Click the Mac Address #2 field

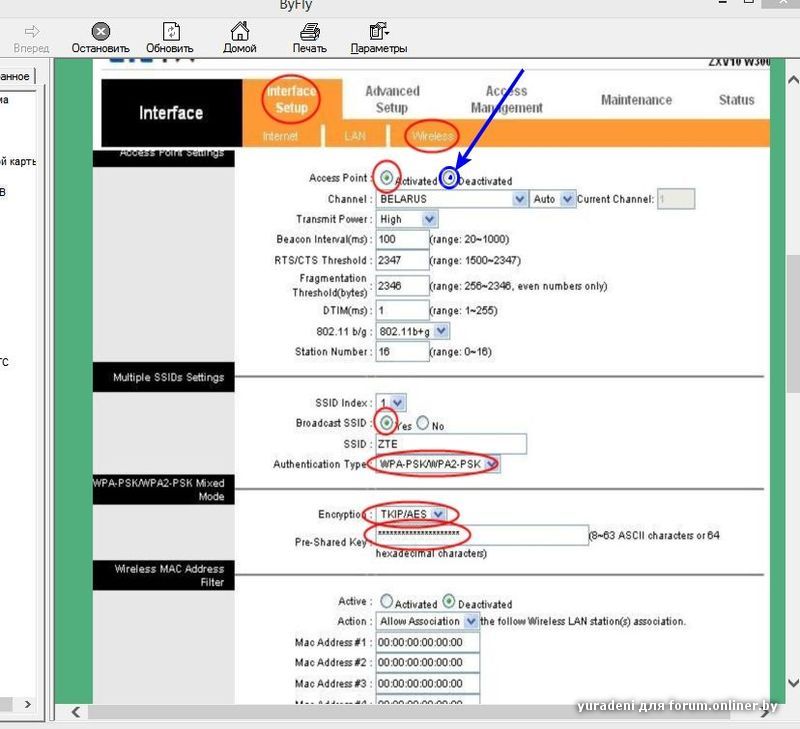point(428,663)
